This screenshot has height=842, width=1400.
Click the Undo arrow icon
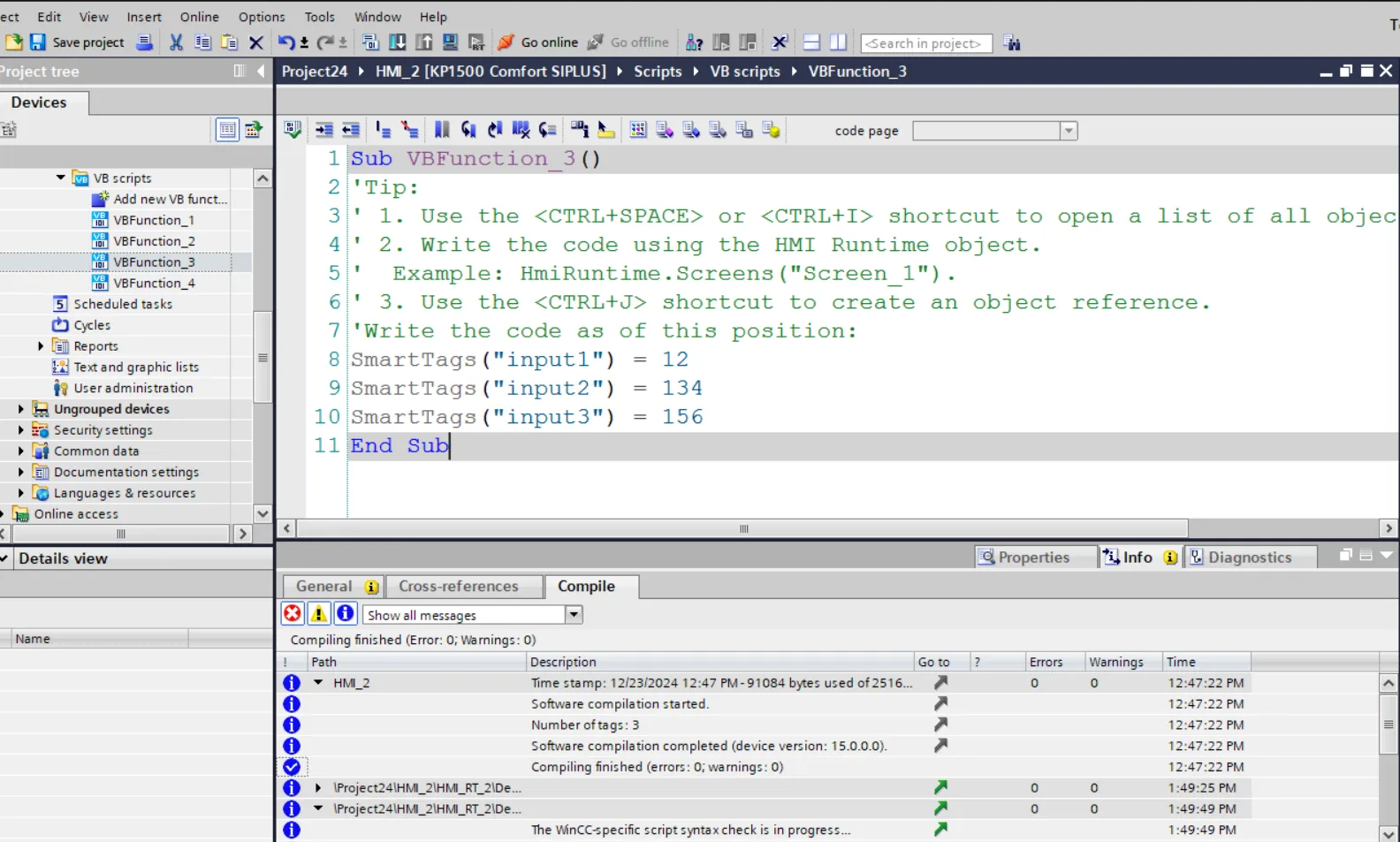[286, 42]
